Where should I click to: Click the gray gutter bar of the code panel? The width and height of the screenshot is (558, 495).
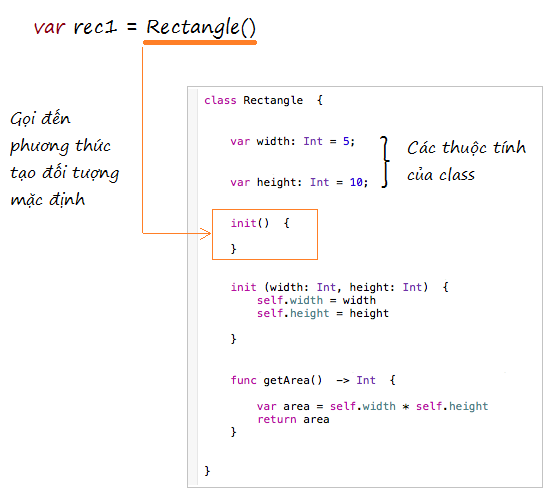[194, 287]
